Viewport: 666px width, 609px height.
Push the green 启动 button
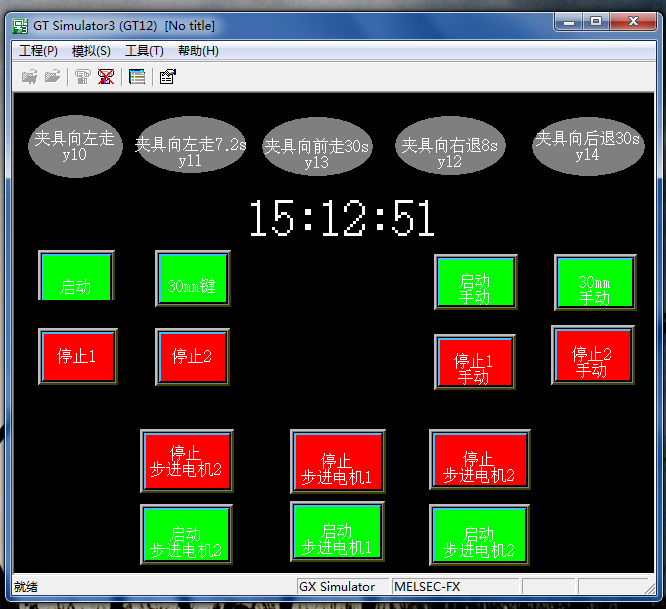click(76, 276)
